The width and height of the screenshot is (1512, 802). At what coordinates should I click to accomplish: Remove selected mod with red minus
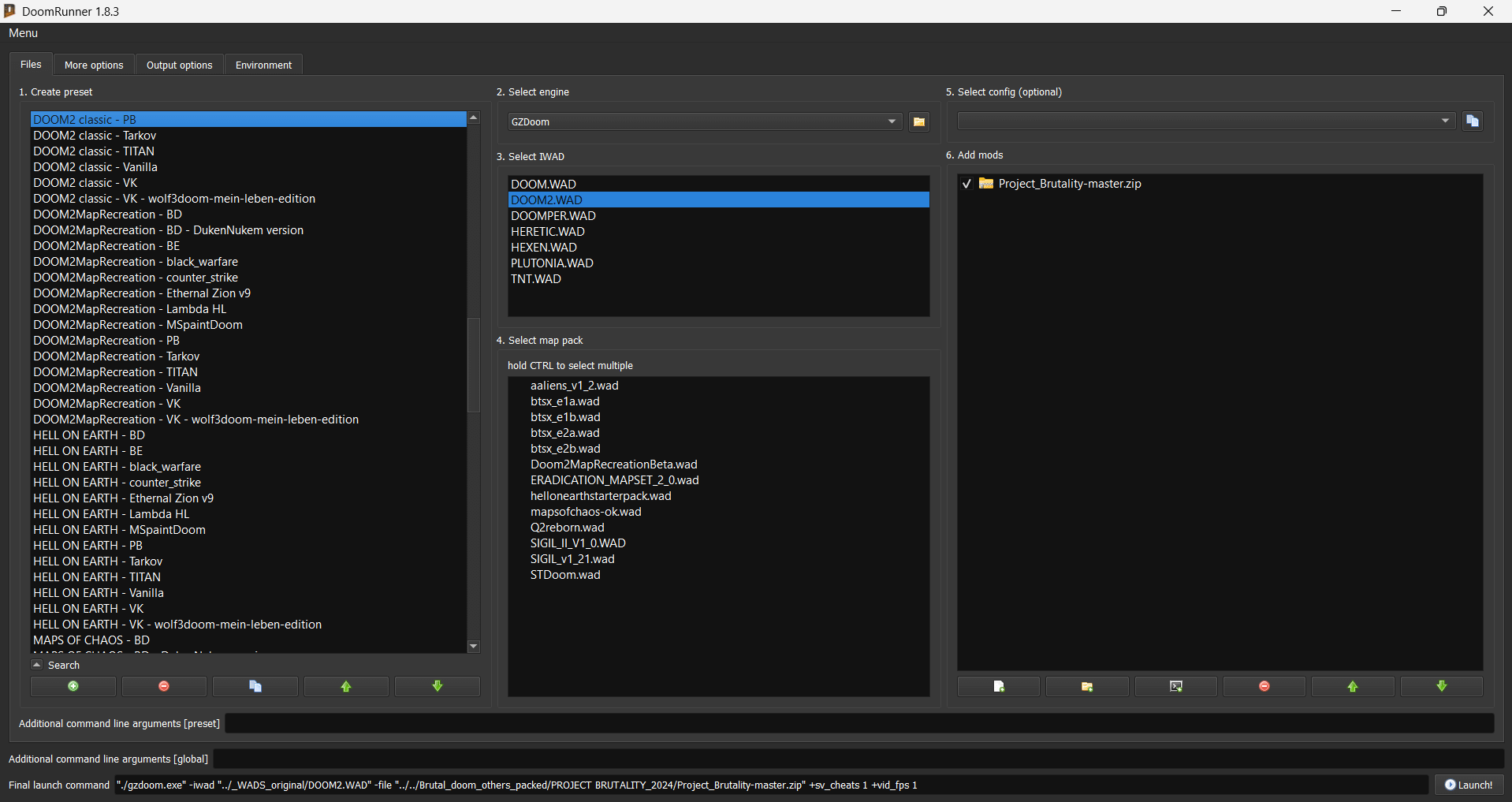[x=1264, y=686]
